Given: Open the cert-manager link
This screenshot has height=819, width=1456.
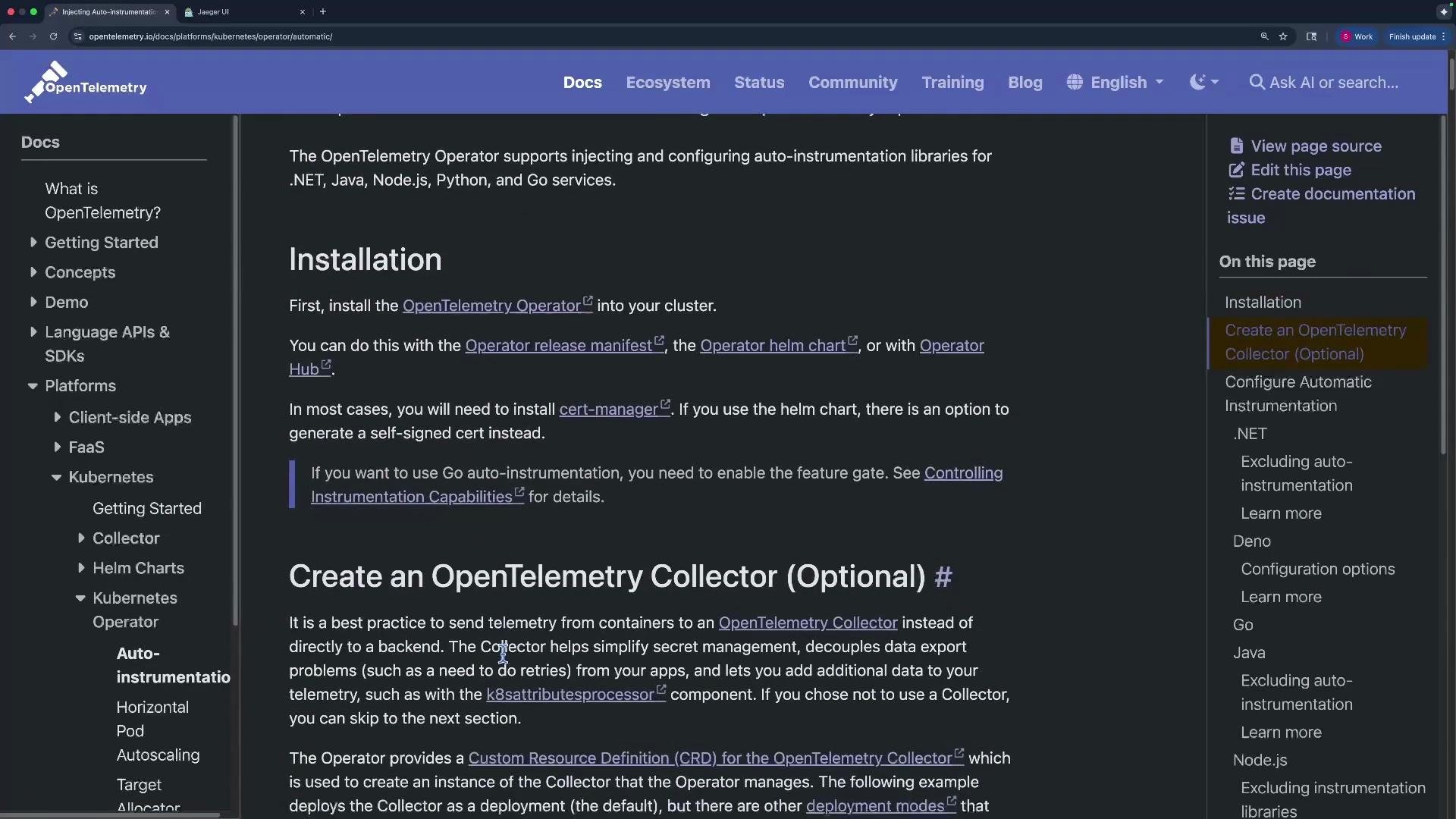Looking at the screenshot, I should 614,409.
